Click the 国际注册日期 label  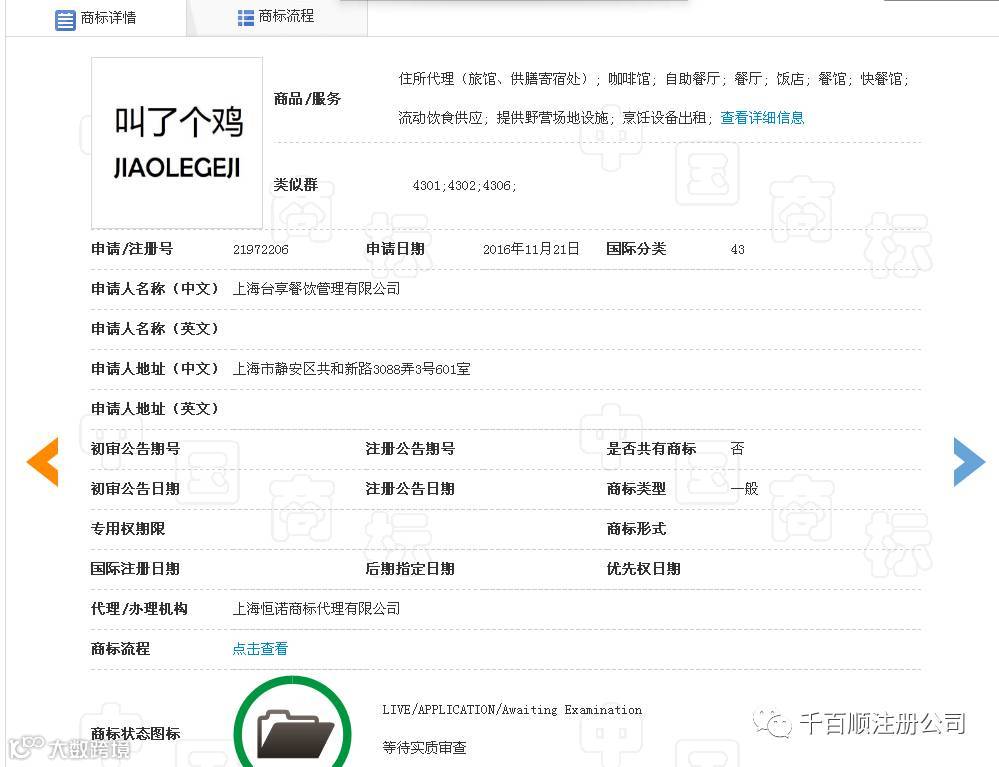tap(135, 569)
